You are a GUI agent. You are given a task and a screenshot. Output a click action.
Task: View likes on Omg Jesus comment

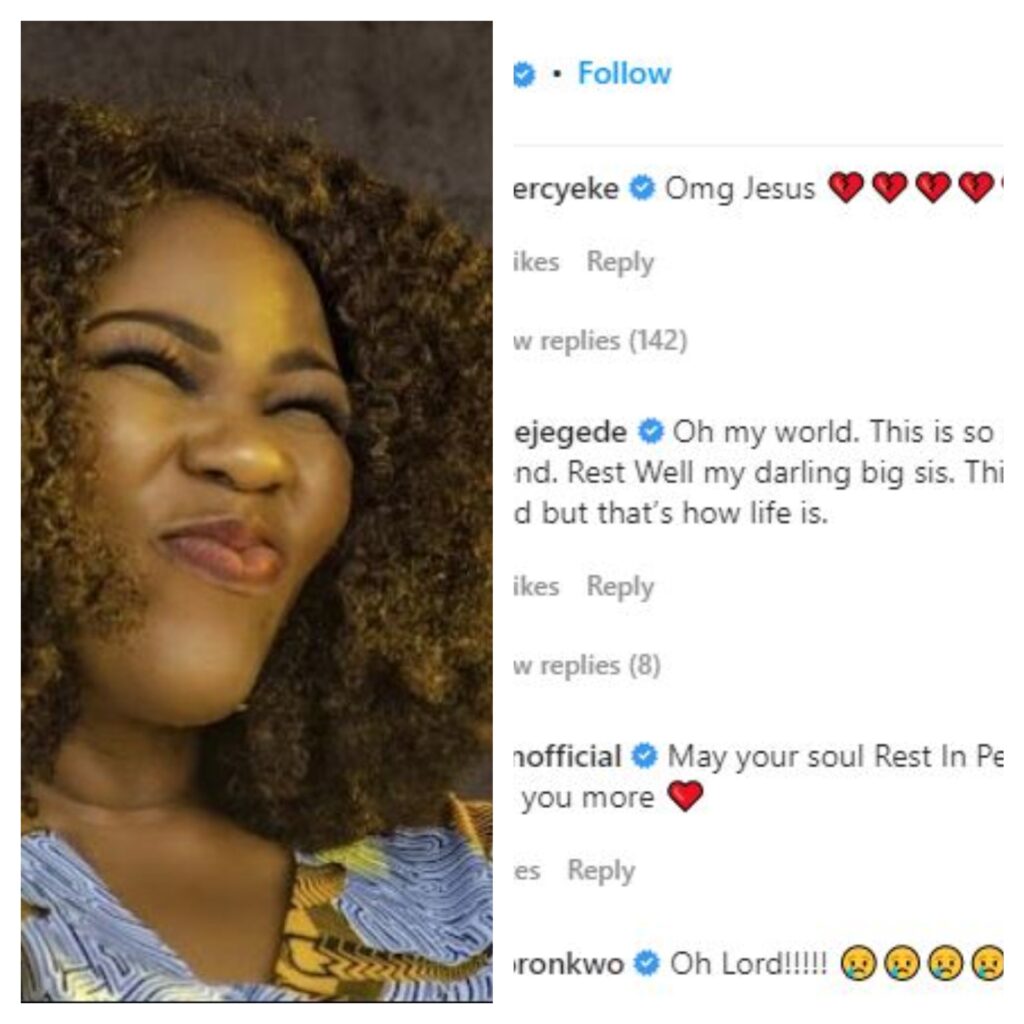coord(536,262)
